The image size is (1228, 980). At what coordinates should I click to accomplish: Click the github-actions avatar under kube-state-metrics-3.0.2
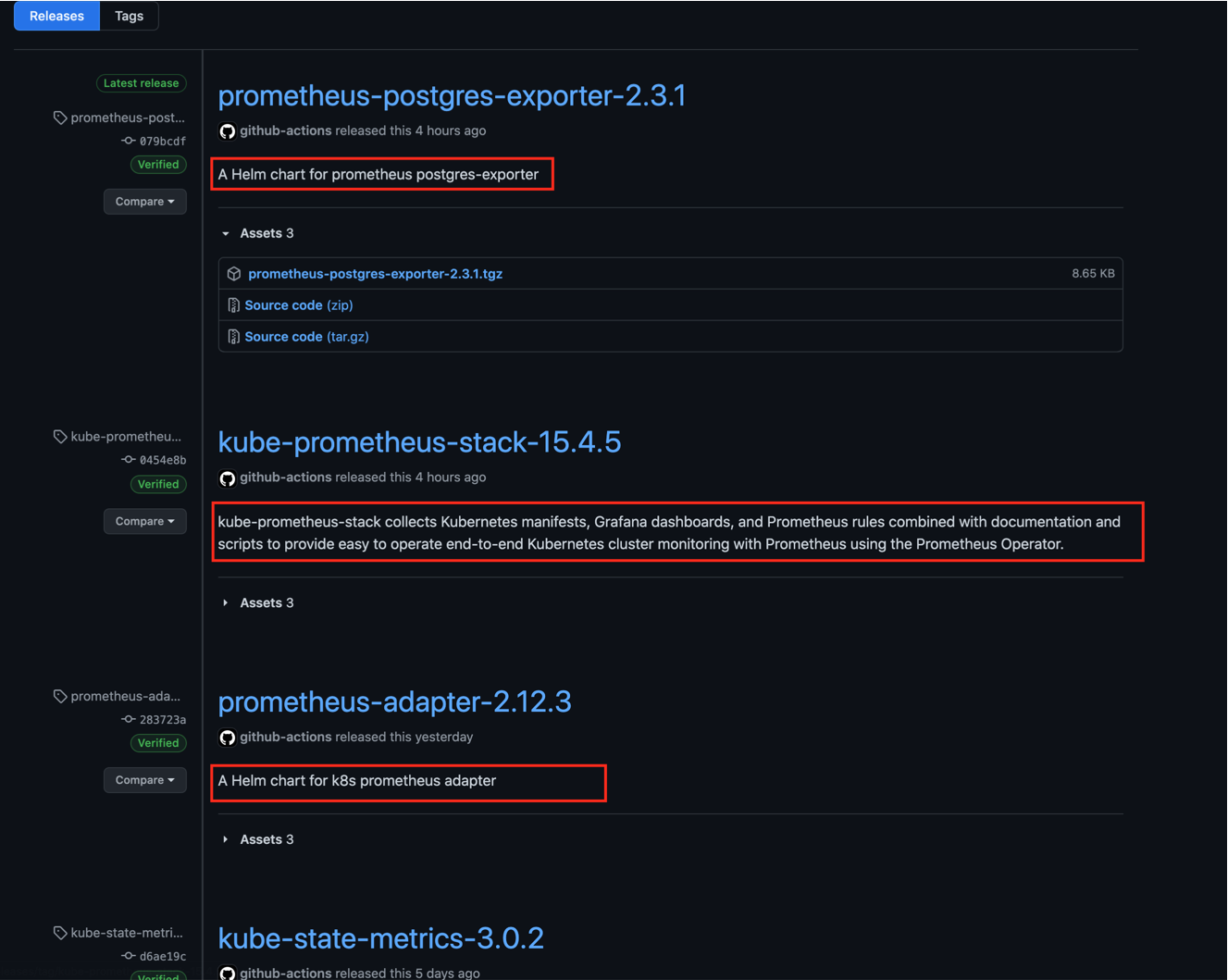(x=228, y=973)
